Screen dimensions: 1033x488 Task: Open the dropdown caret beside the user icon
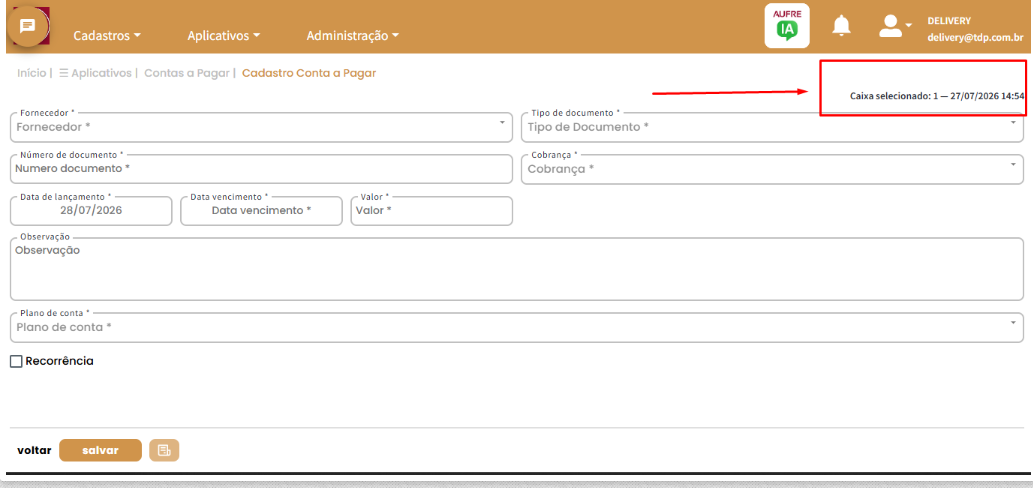[908, 25]
